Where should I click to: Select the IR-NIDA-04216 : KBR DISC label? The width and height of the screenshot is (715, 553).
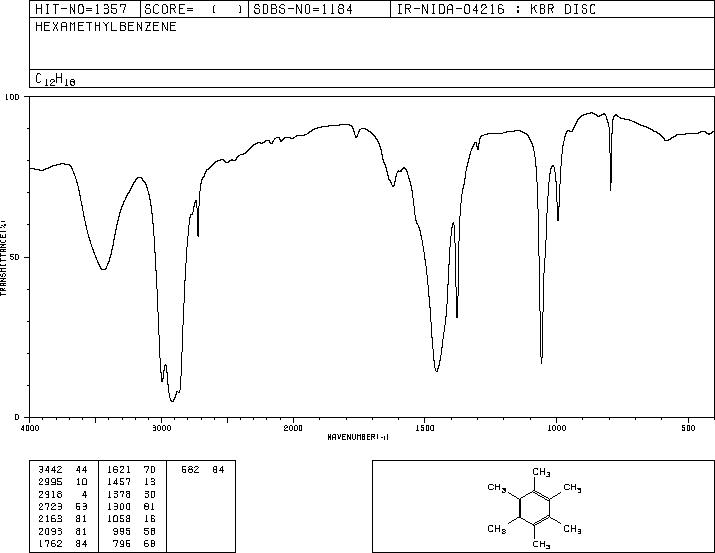(496, 9)
